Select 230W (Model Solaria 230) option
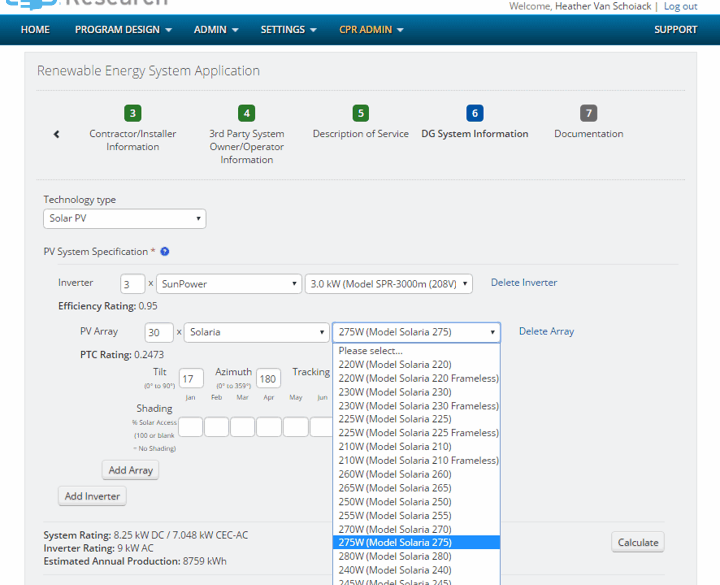 coord(416,392)
